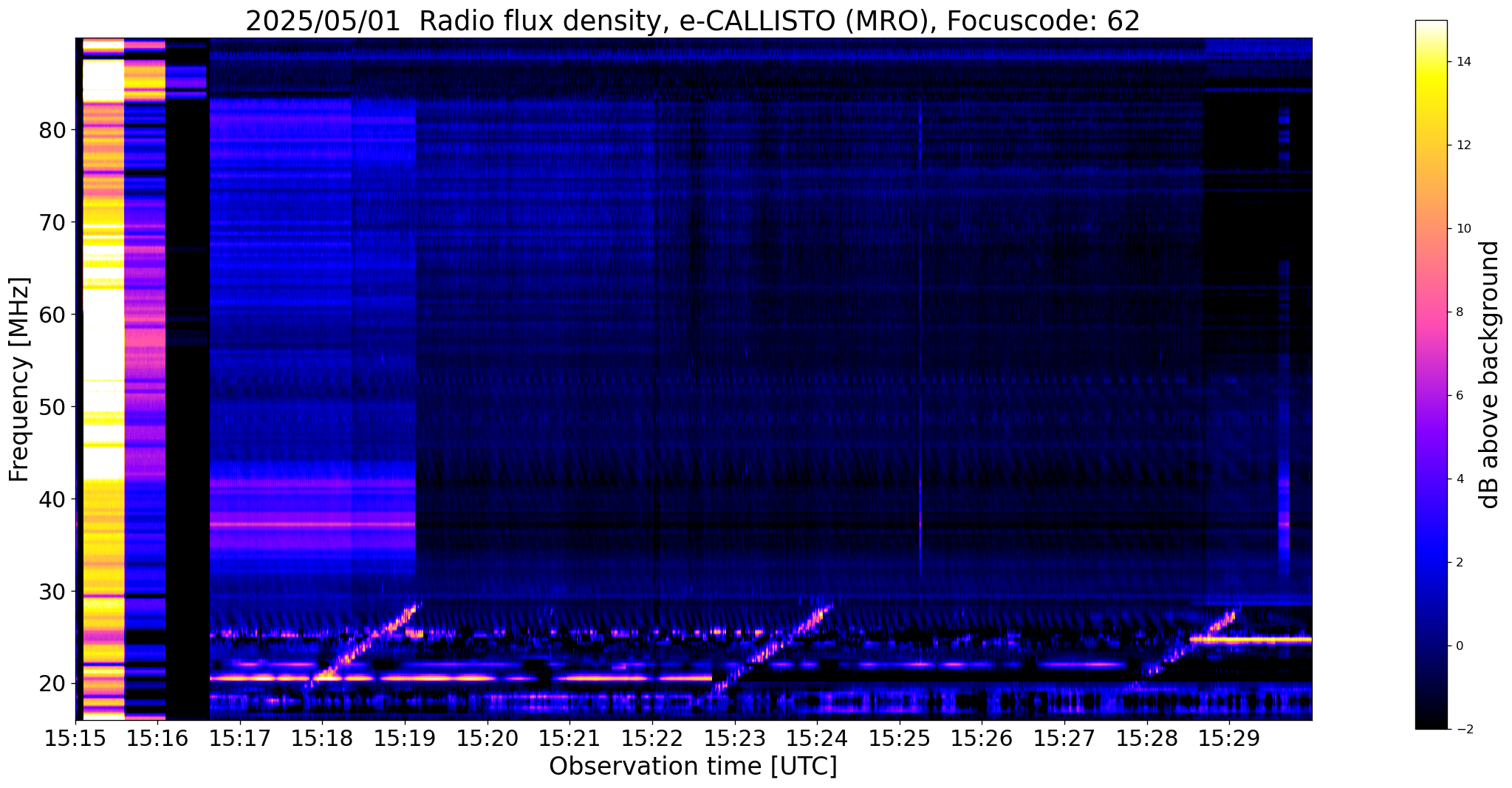Click the 15:17 time tick label
The height and width of the screenshot is (788, 1512).
click(240, 738)
